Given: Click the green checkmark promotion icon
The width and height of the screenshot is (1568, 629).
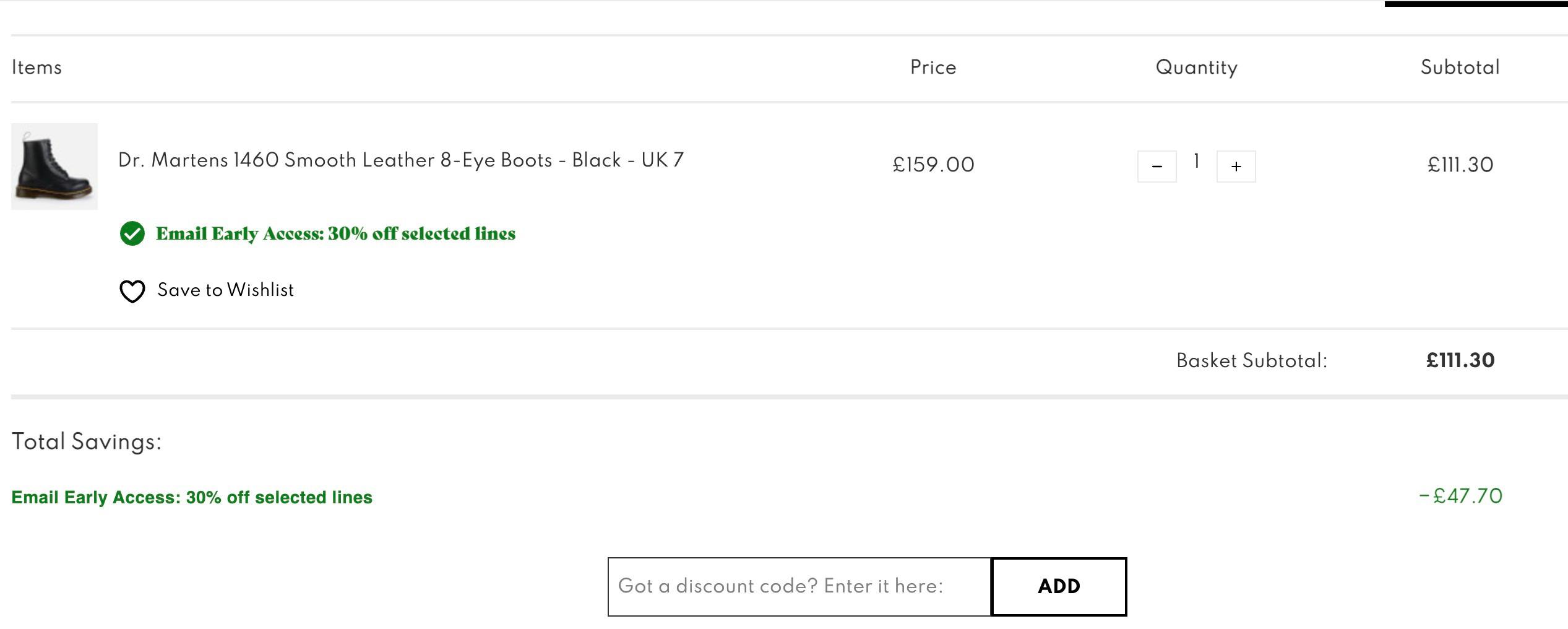Looking at the screenshot, I should [132, 233].
